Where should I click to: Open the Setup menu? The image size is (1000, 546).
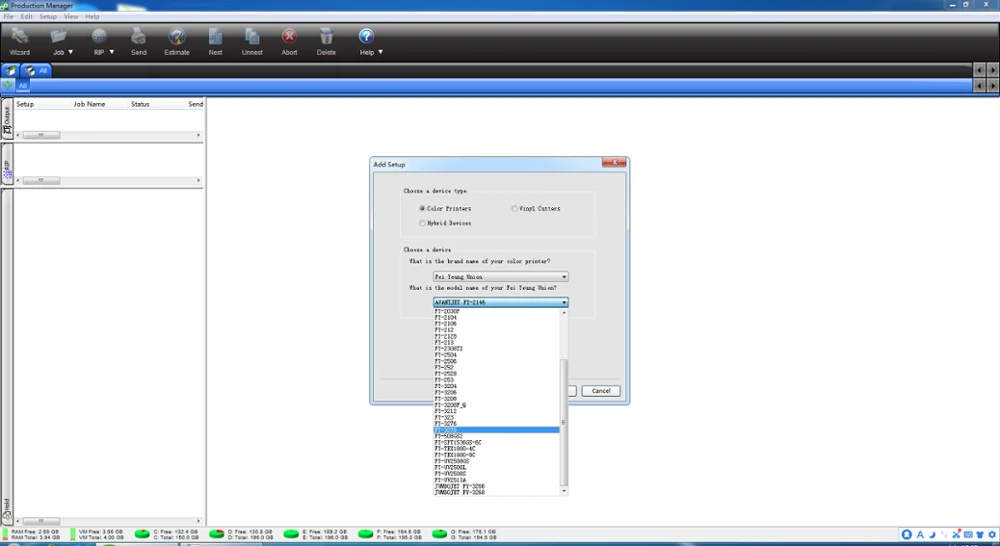48,17
